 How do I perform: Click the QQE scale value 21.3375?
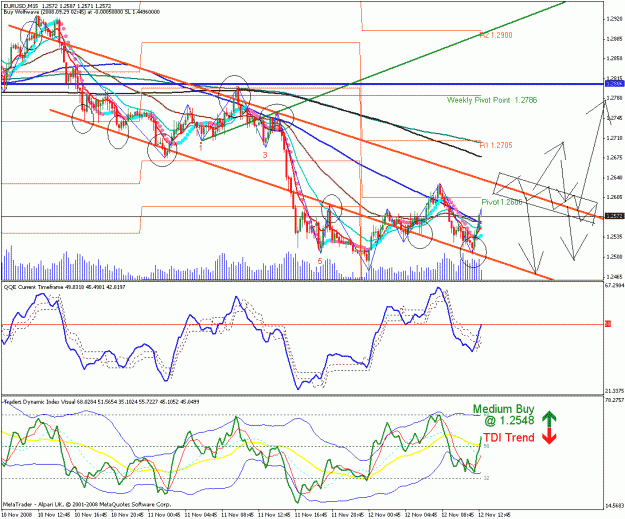click(614, 390)
